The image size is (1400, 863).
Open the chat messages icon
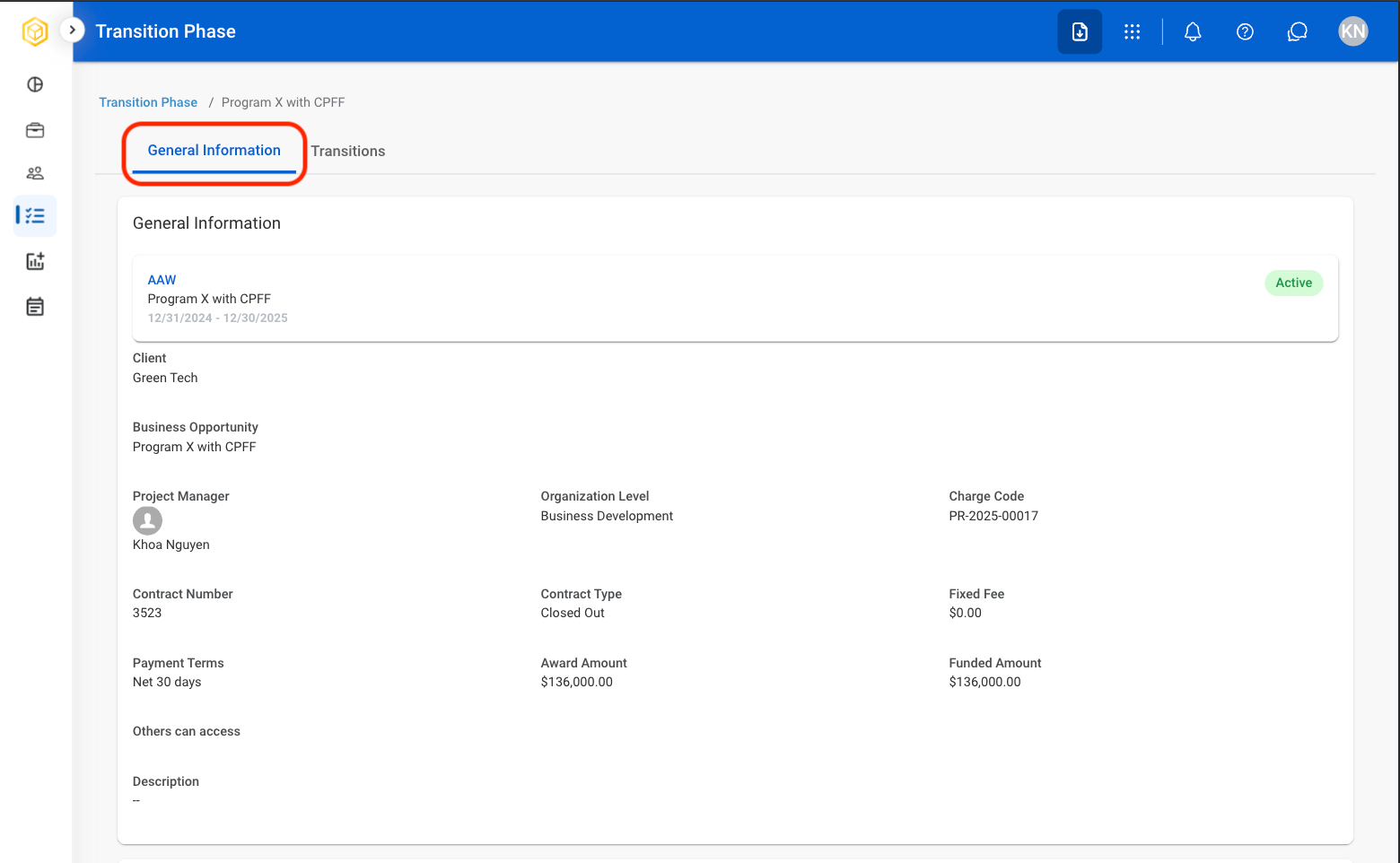pyautogui.click(x=1297, y=31)
